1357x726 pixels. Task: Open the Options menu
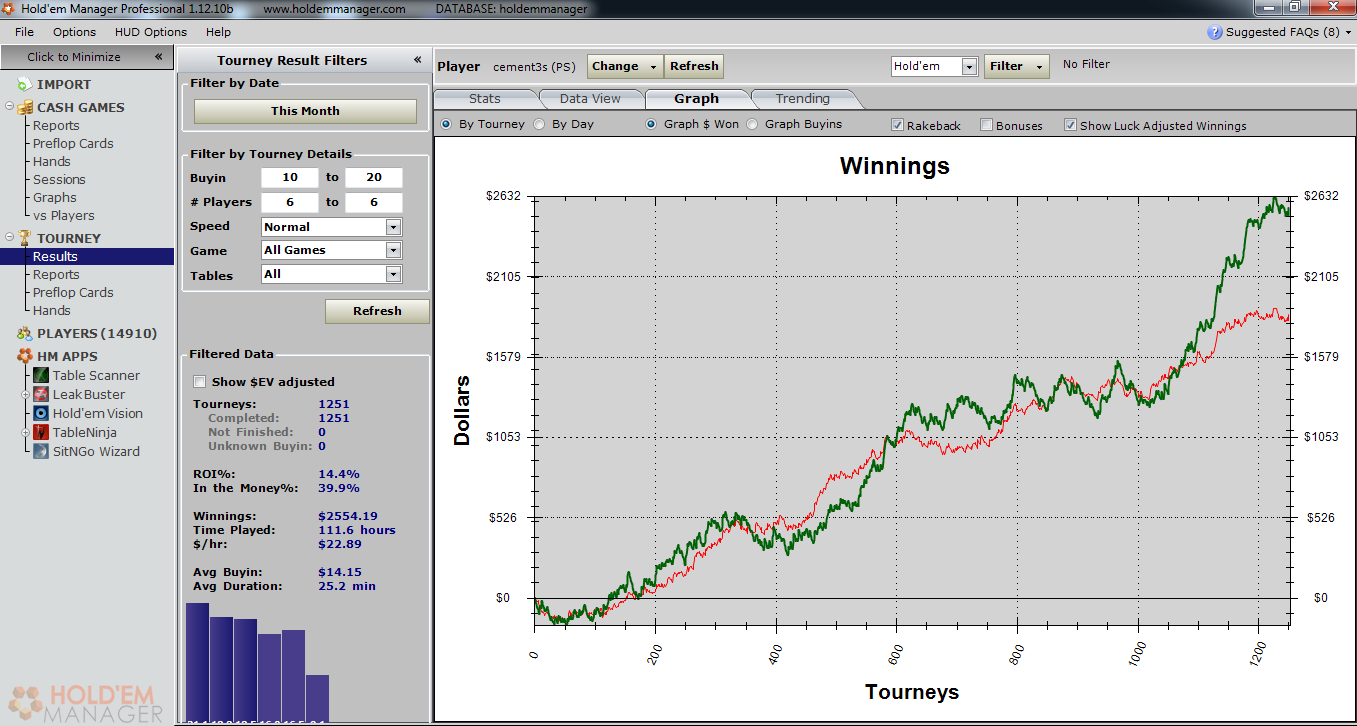(75, 32)
